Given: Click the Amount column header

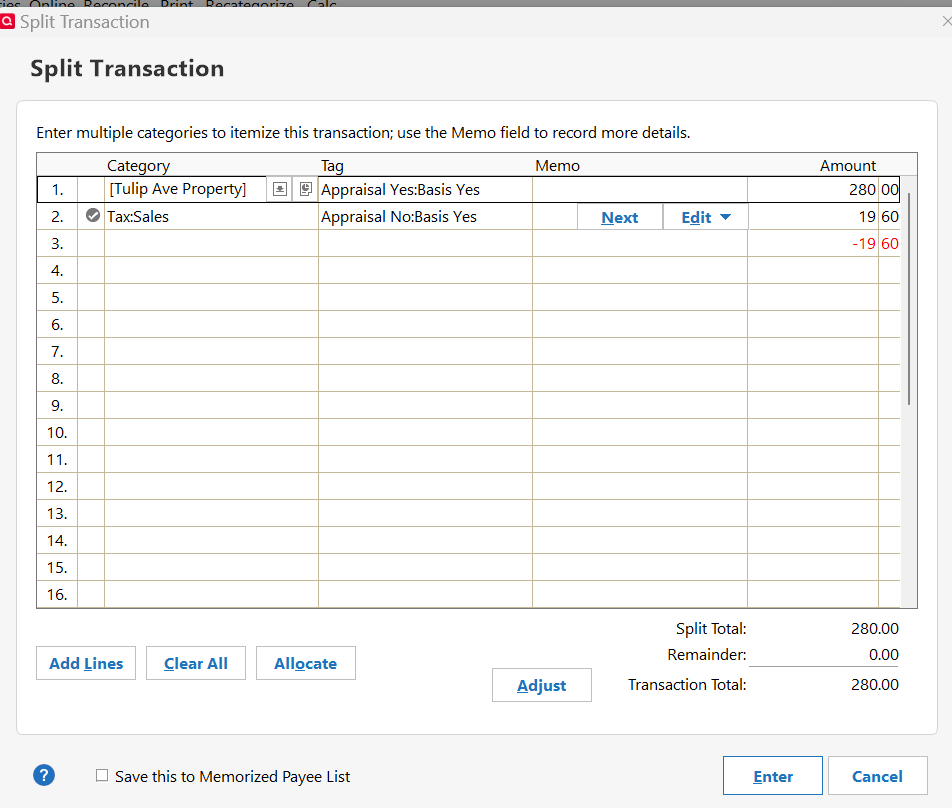Looking at the screenshot, I should (x=848, y=165).
